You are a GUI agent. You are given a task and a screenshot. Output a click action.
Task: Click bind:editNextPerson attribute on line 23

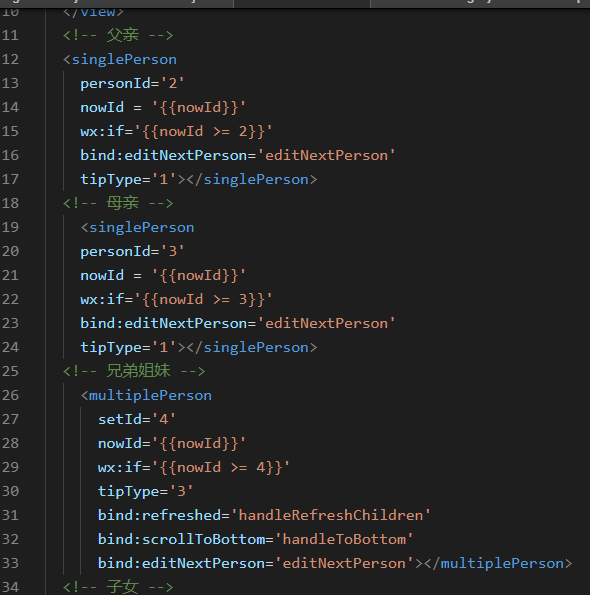[164, 324]
